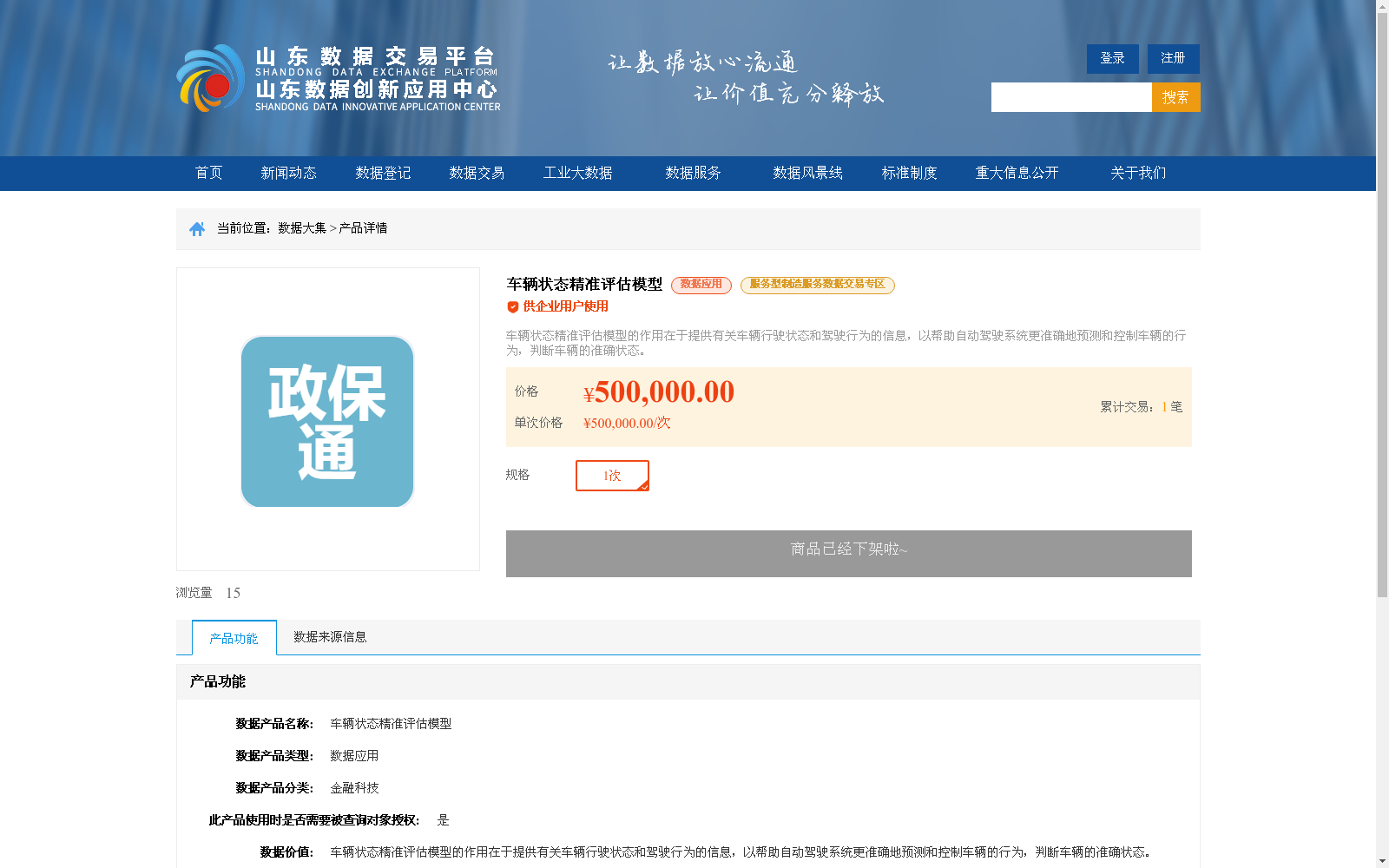The height and width of the screenshot is (868, 1389).
Task: Switch to the 产品功能 tab
Action: [234, 638]
